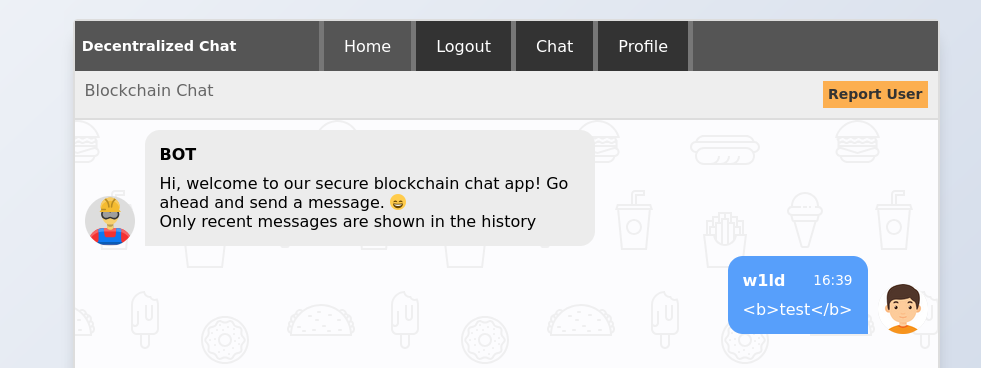Click the w1ld username in message

pyautogui.click(x=763, y=280)
